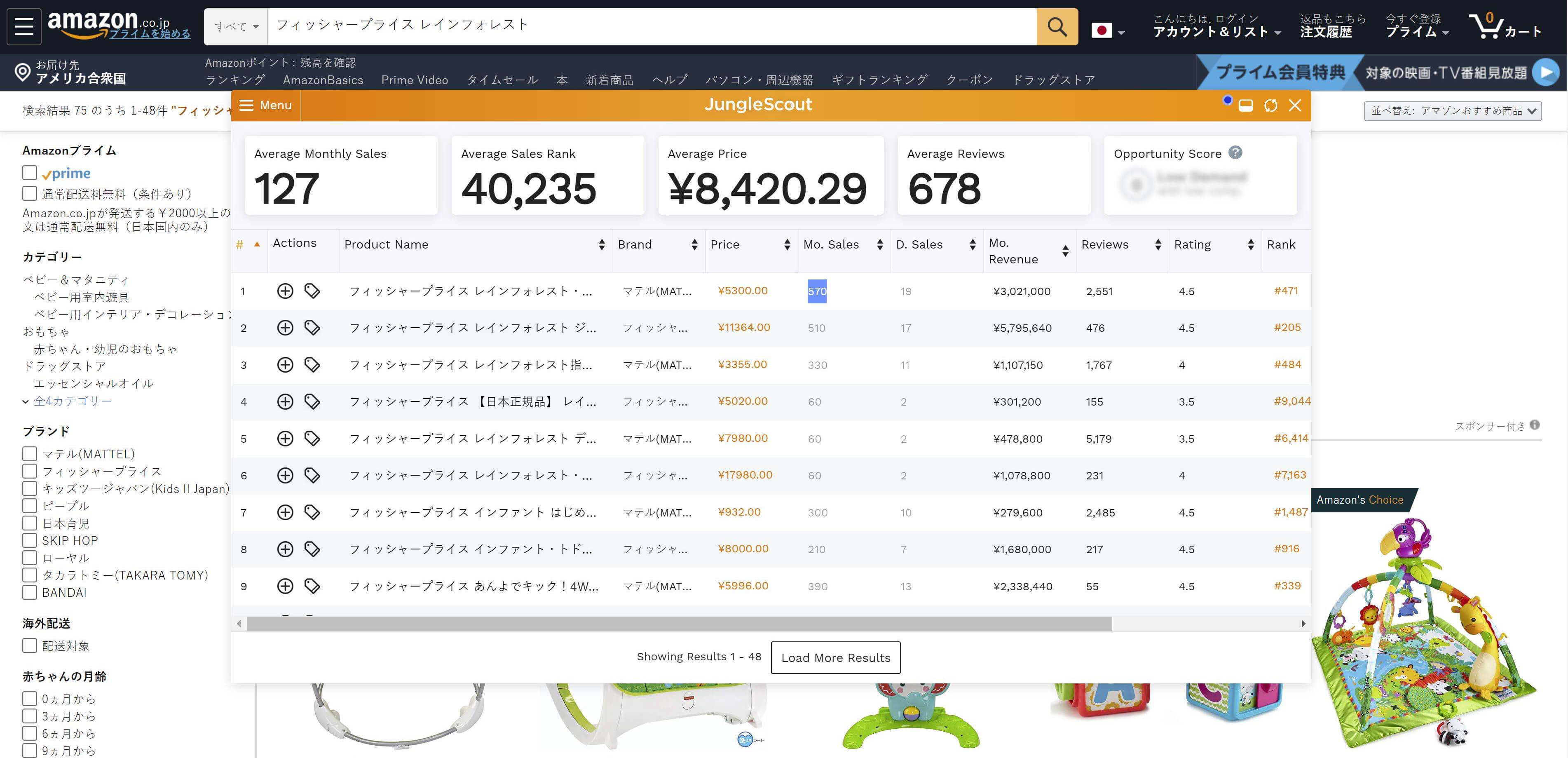
Task: Open the すべて search category dropdown
Action: tap(236, 27)
